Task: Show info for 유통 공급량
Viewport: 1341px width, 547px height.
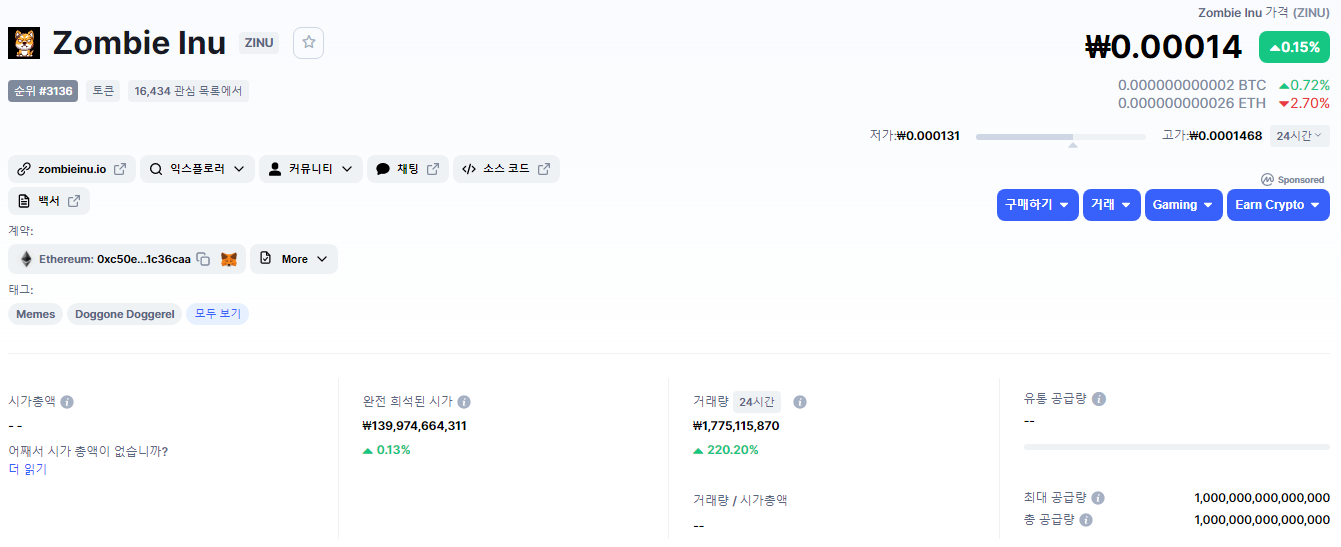Action: (1099, 399)
